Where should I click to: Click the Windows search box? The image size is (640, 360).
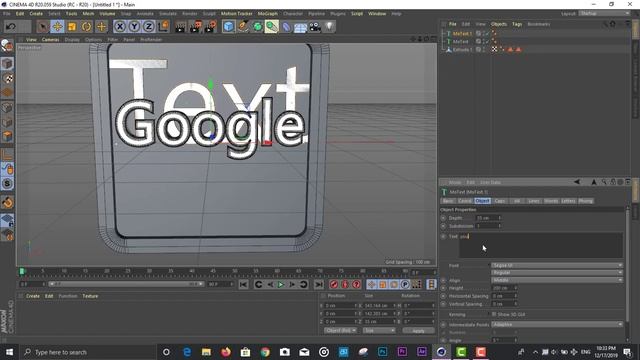(x=88, y=352)
